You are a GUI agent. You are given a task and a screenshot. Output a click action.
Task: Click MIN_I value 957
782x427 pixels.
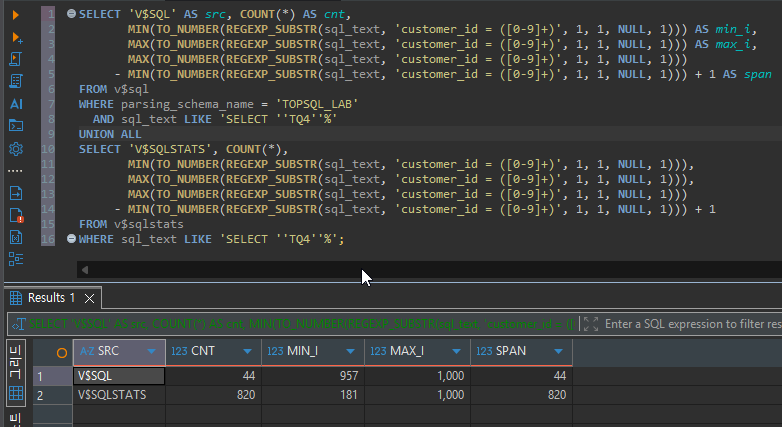(313, 376)
